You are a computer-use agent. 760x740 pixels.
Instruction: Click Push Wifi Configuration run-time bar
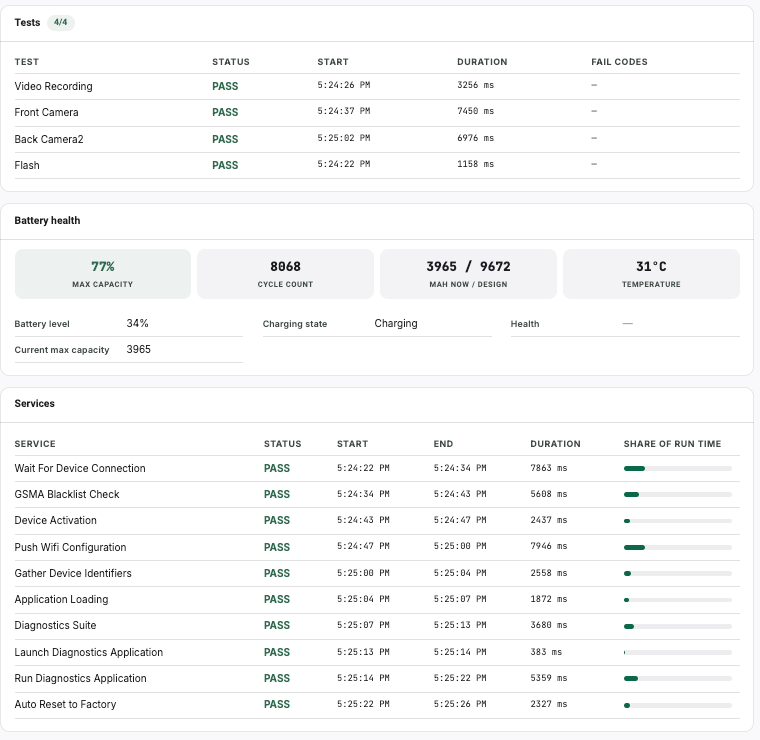pos(678,548)
